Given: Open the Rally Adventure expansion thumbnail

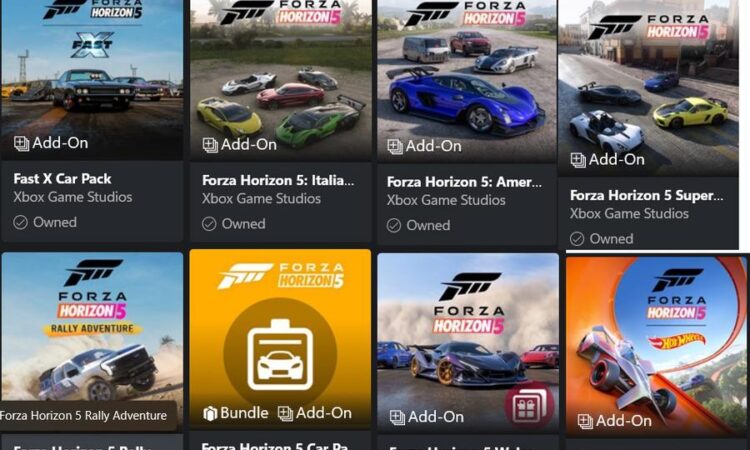Looking at the screenshot, I should (92, 341).
